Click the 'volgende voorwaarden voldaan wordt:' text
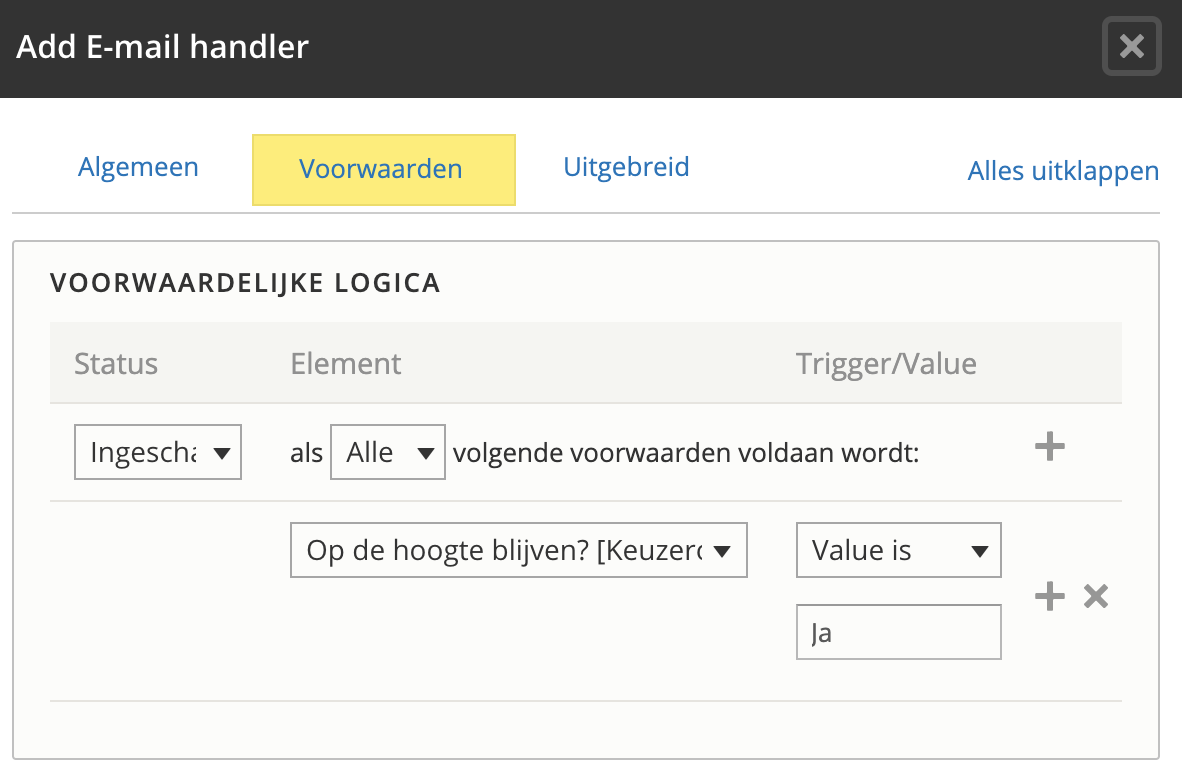 [x=685, y=454]
